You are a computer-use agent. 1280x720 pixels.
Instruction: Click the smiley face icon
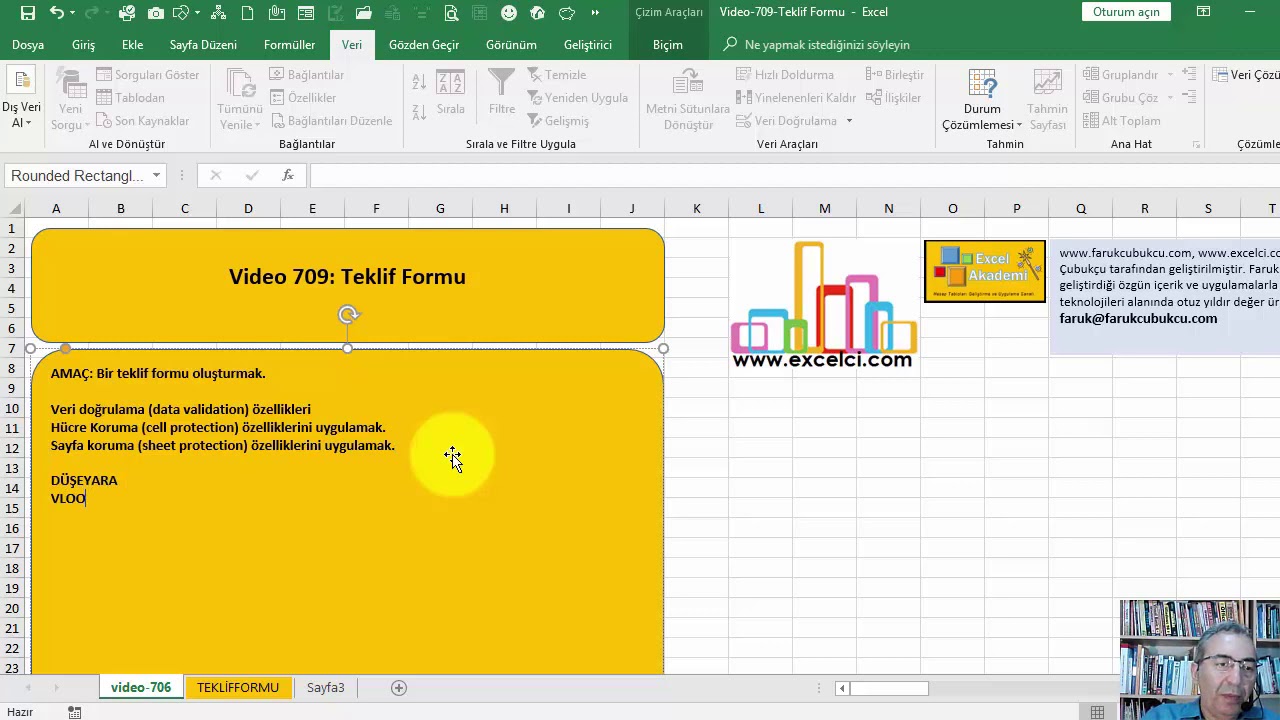pyautogui.click(x=509, y=13)
